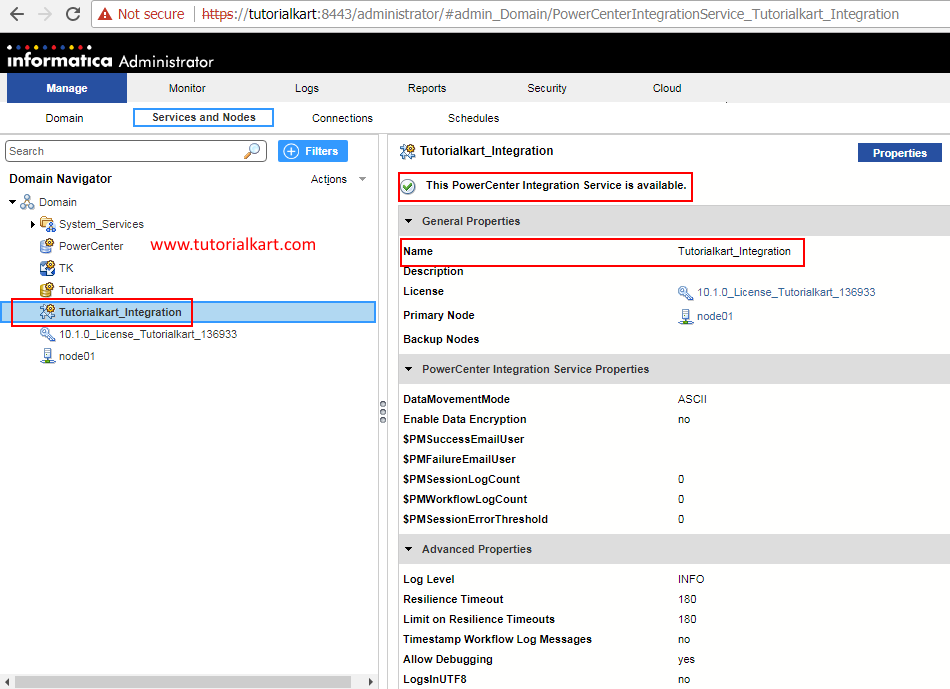950x689 pixels.
Task: Select TK in the navigator tree
Action: pos(66,268)
